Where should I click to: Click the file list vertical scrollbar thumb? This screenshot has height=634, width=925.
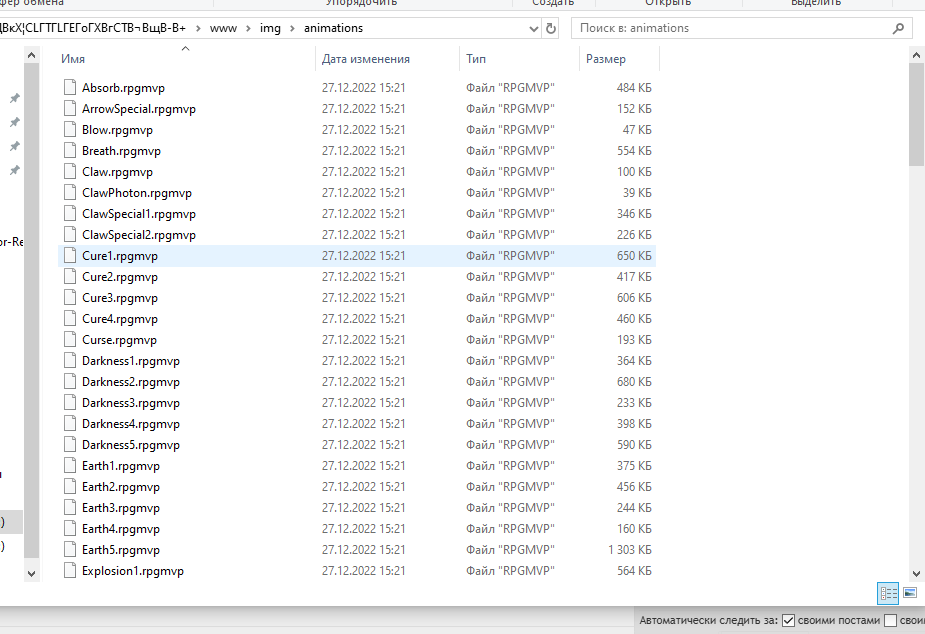pos(916,114)
